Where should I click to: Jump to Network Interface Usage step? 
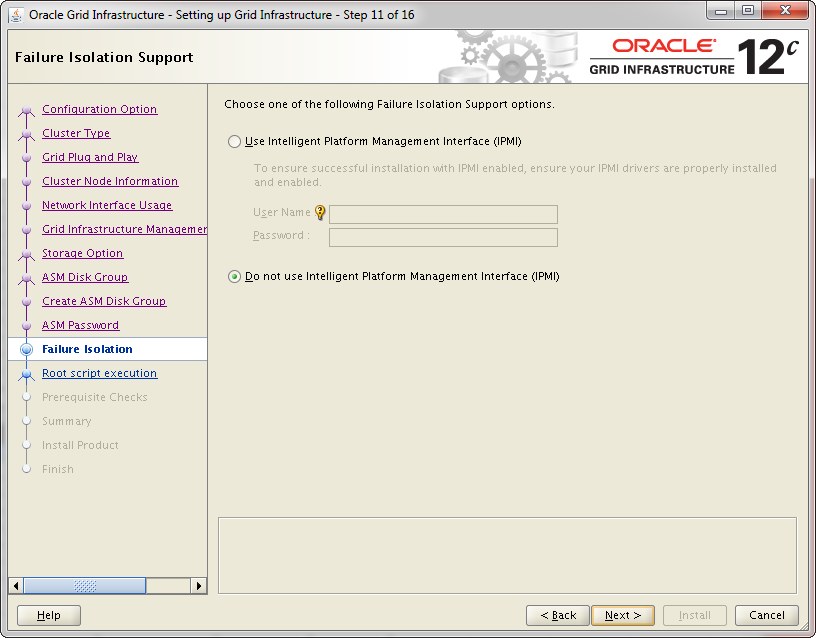click(x=107, y=205)
